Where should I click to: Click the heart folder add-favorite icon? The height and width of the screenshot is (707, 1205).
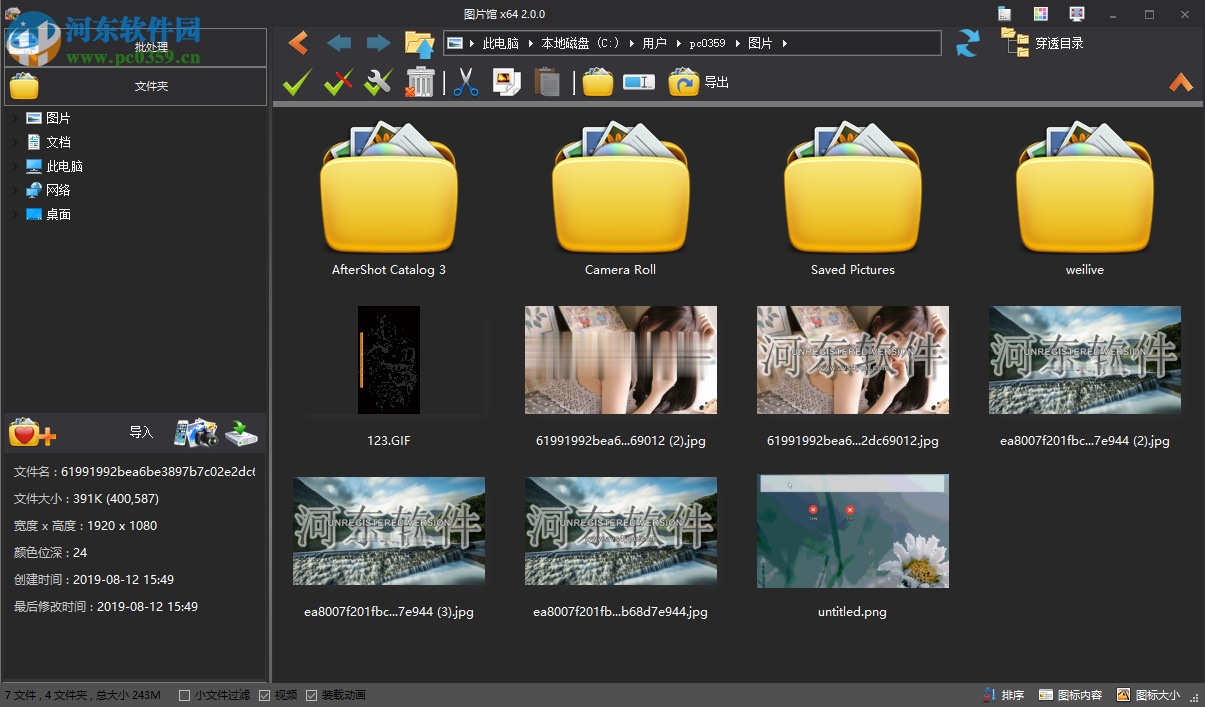coord(31,432)
